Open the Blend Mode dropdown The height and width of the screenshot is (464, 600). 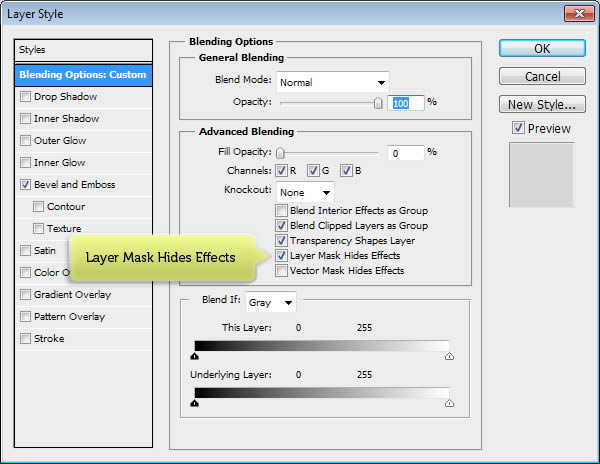coord(333,82)
